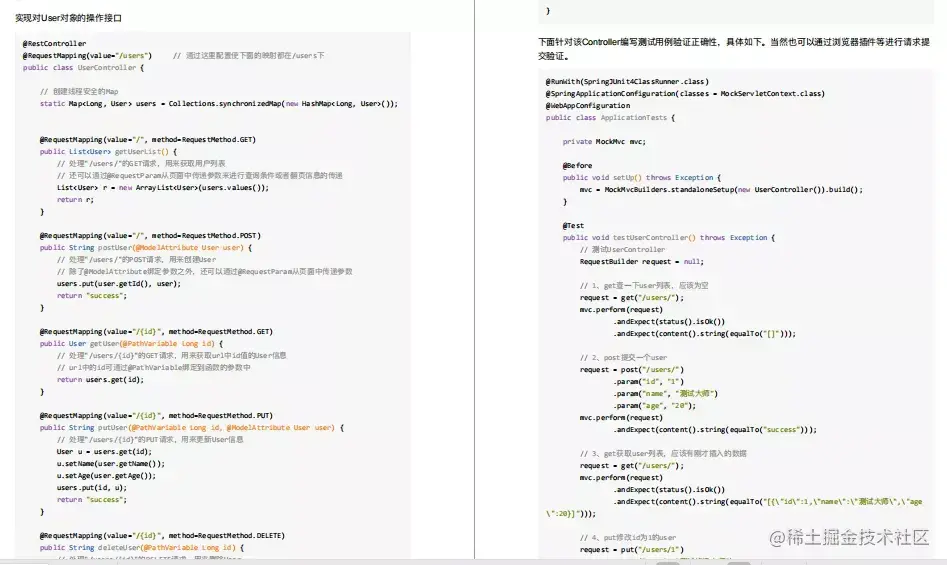947x565 pixels.
Task: Click the line with equalTo("success")
Action: [x=715, y=430]
